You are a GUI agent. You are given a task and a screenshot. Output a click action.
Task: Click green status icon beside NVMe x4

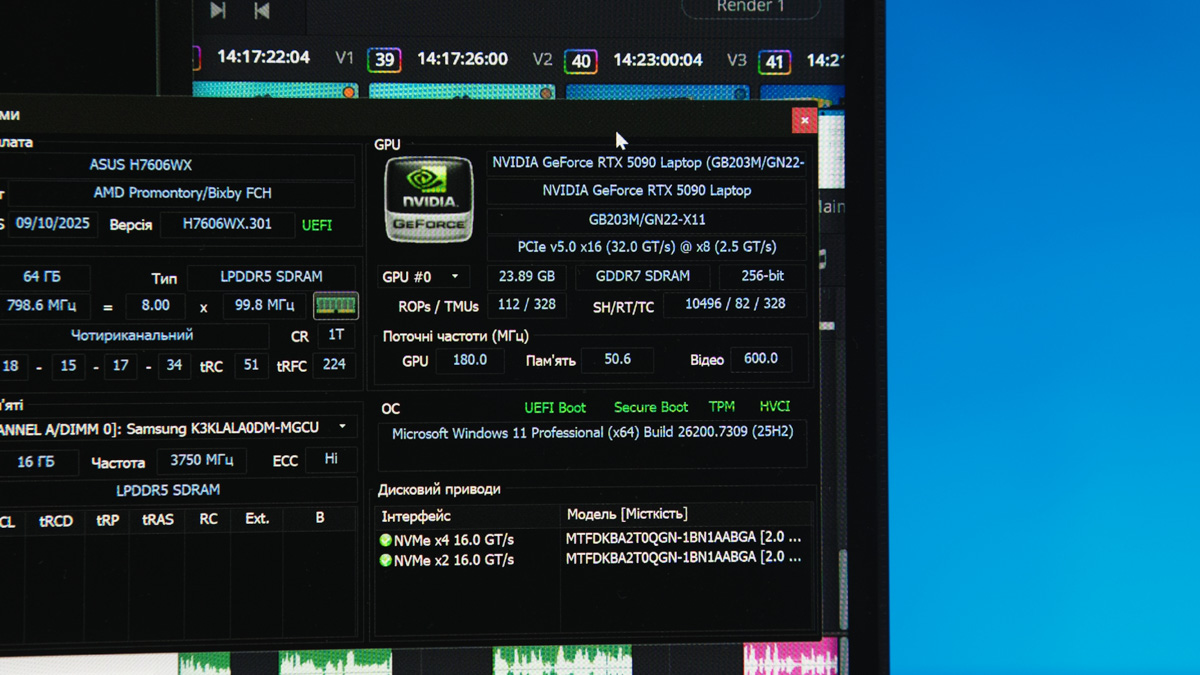tap(386, 540)
